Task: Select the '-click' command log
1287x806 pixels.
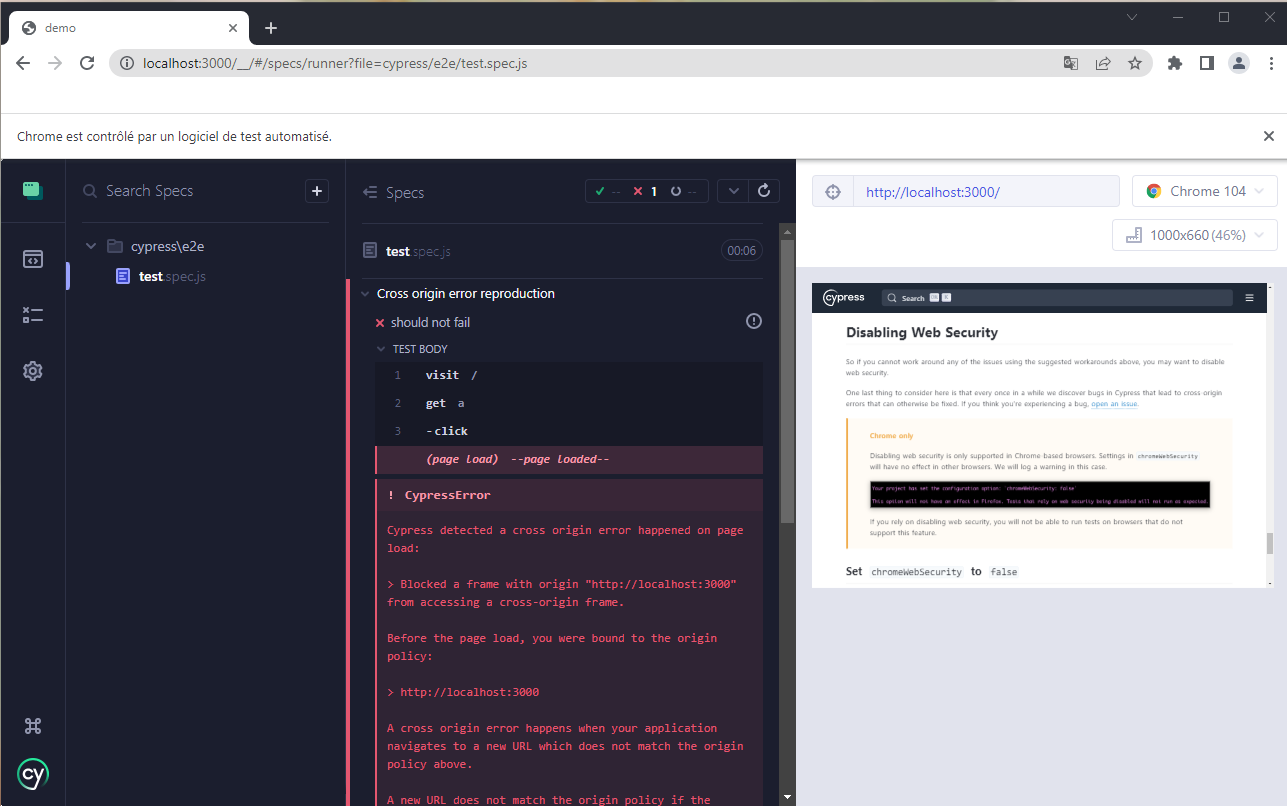Action: tap(569, 431)
